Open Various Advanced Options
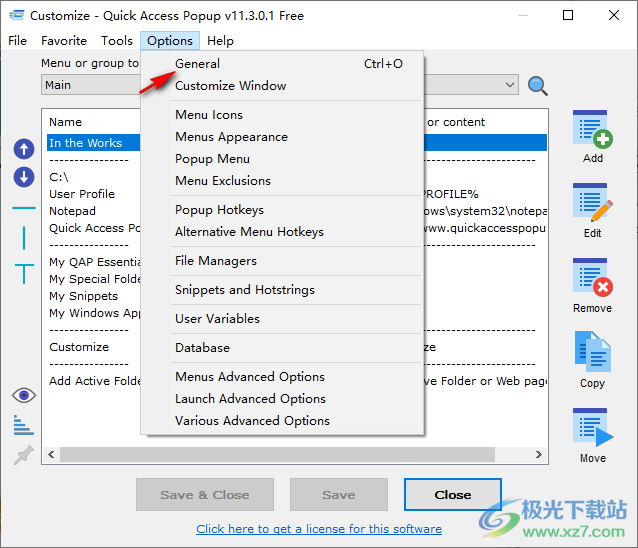The image size is (638, 548). (282, 421)
